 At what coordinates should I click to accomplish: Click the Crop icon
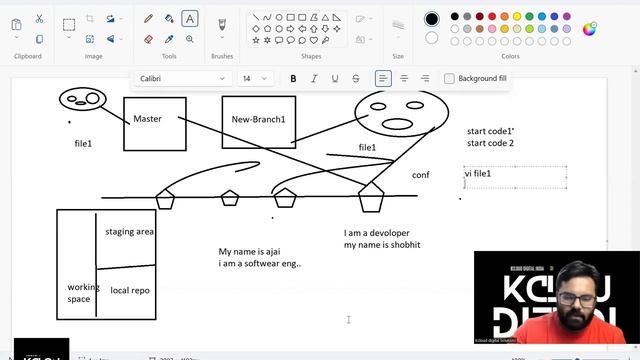click(x=90, y=18)
